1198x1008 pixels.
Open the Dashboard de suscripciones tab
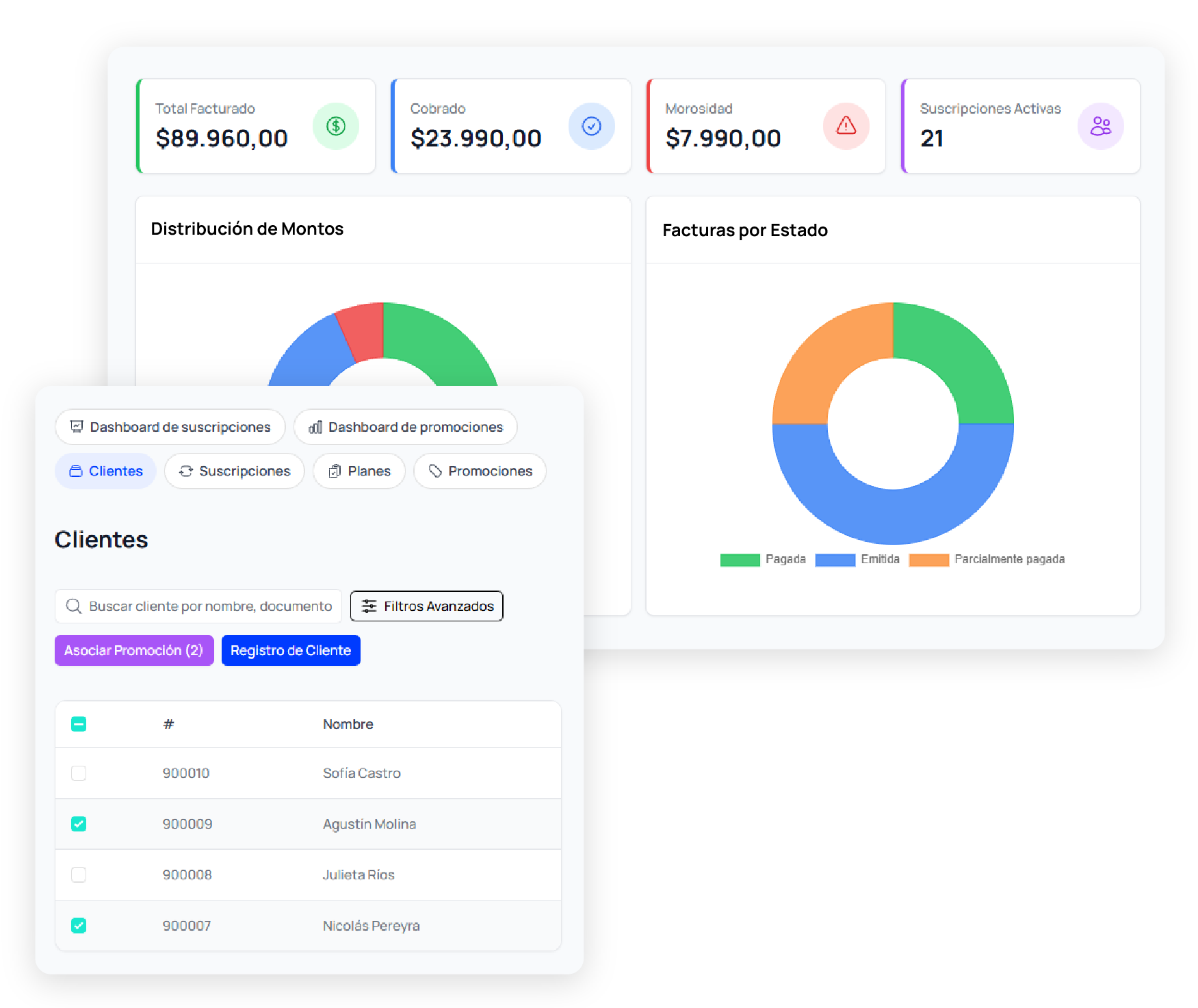pyautogui.click(x=170, y=427)
